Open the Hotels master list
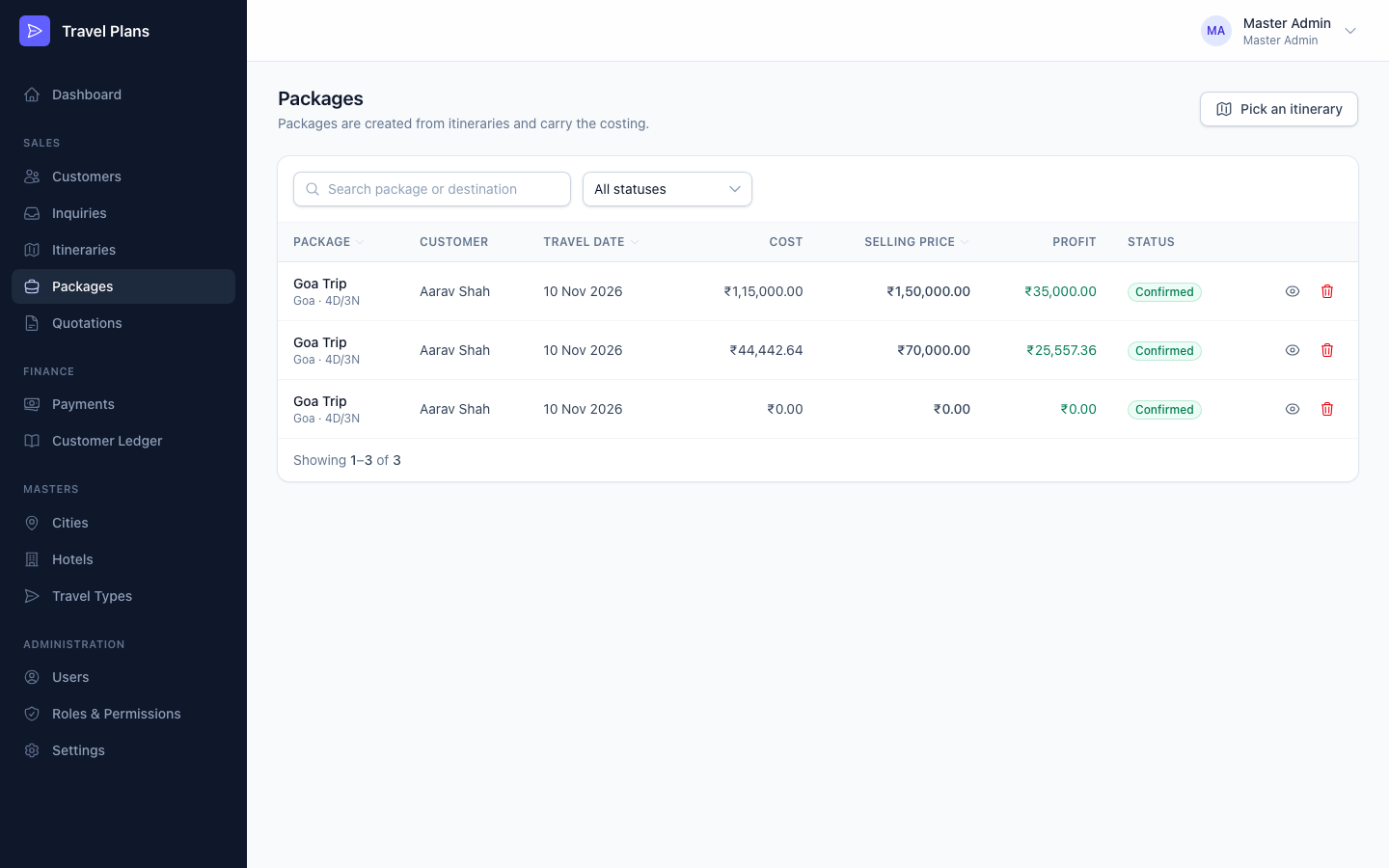The height and width of the screenshot is (868, 1389). point(123,559)
